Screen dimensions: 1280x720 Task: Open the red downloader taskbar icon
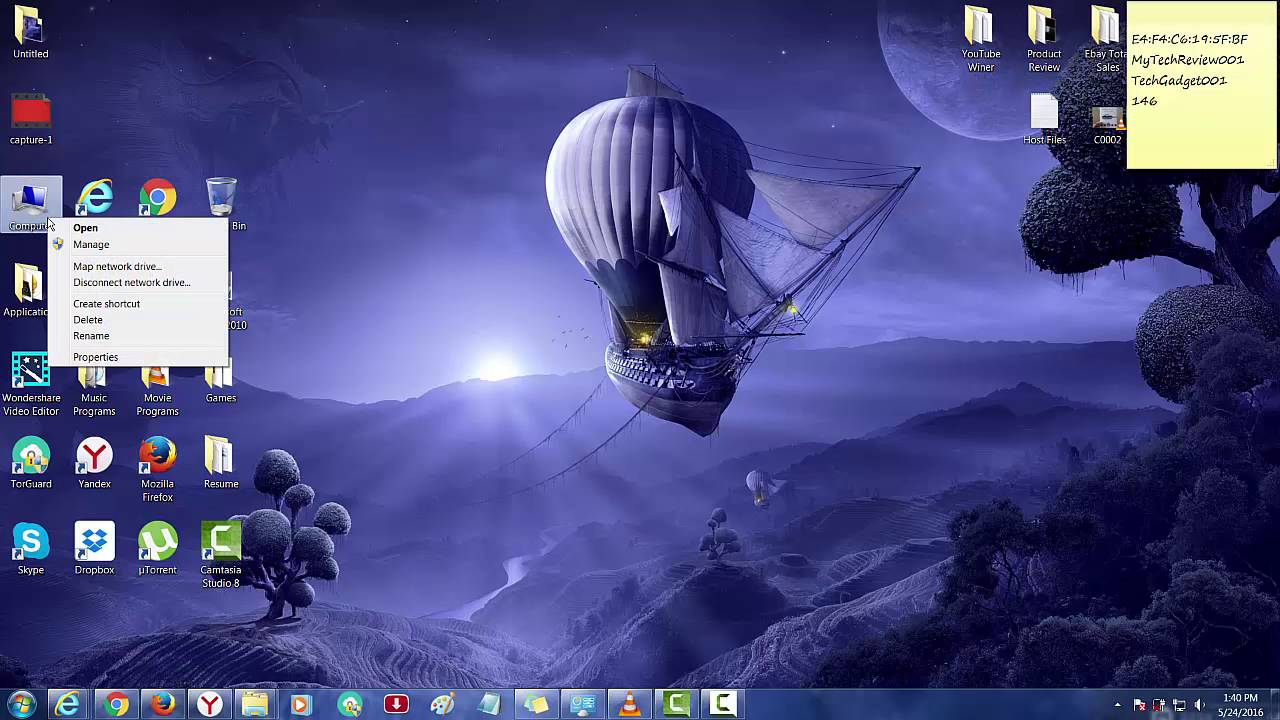[396, 705]
